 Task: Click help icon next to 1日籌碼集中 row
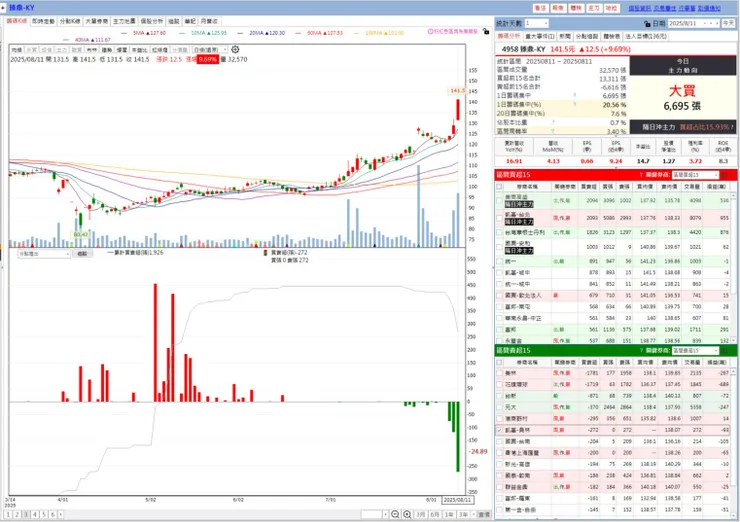574,95
